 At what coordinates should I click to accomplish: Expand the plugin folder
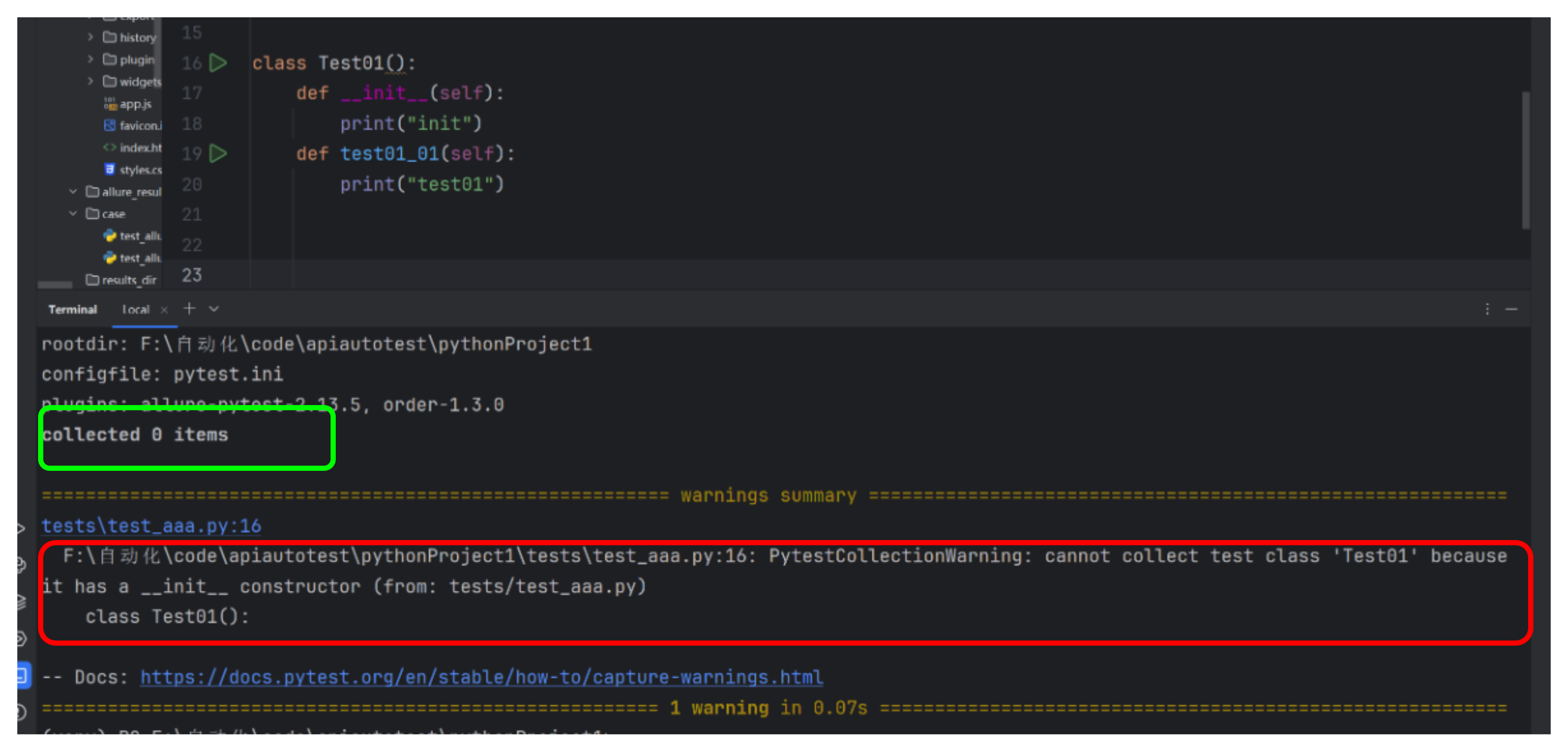tap(90, 59)
